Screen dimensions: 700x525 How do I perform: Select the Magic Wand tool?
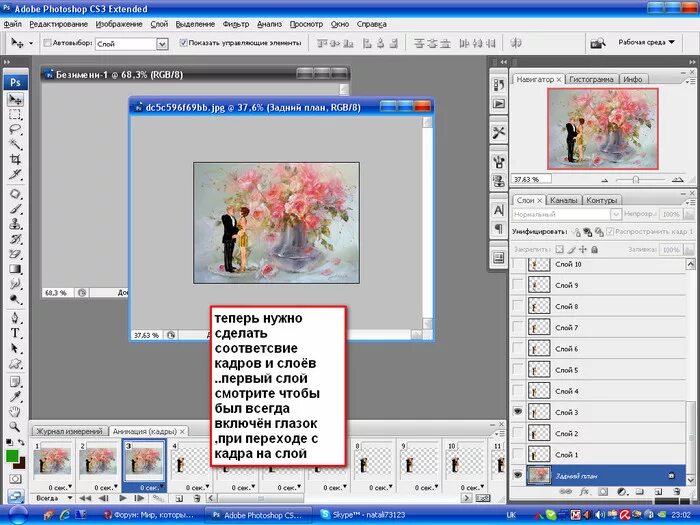15,144
